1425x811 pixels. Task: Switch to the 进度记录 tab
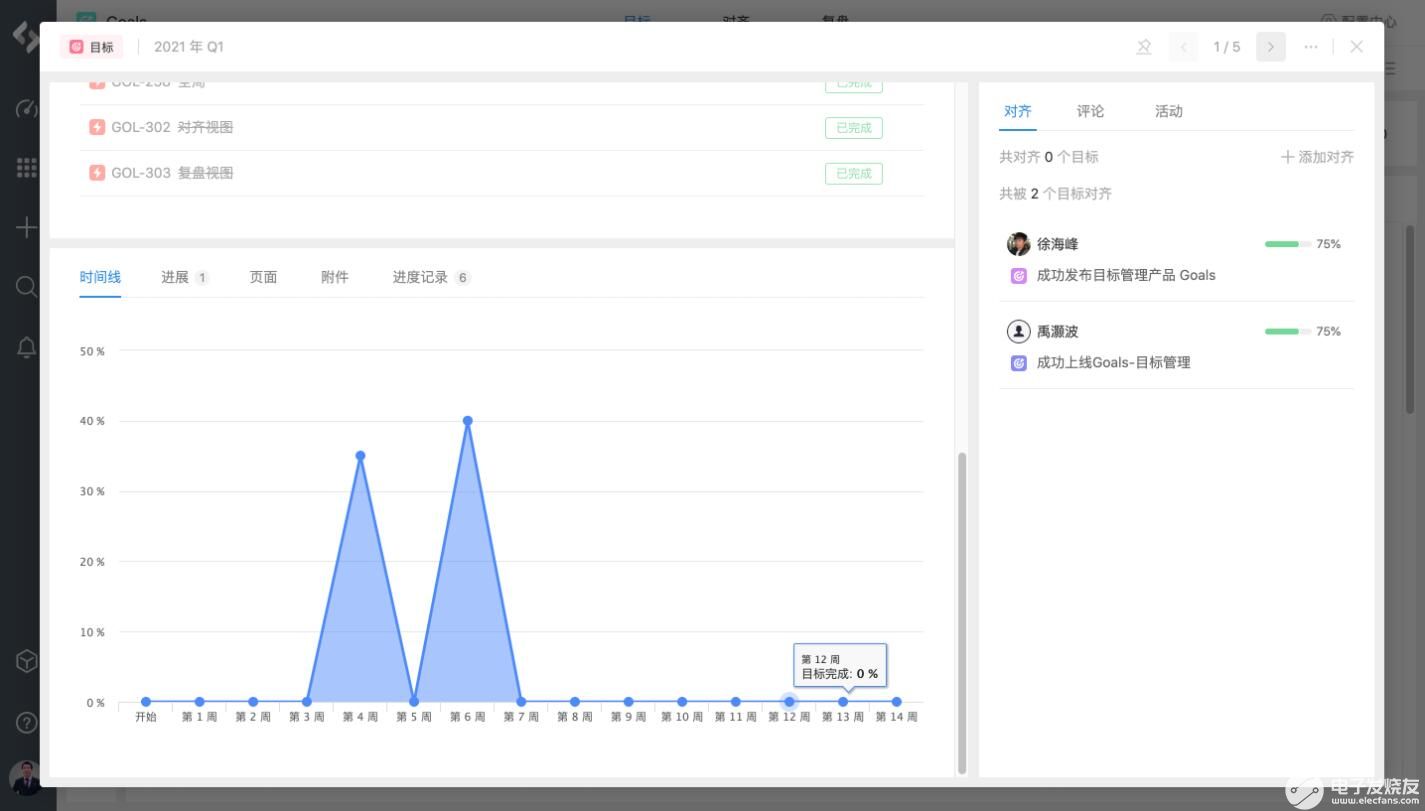(x=431, y=277)
